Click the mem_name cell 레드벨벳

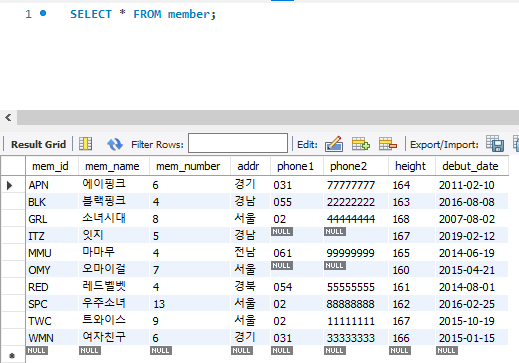[x=114, y=287]
